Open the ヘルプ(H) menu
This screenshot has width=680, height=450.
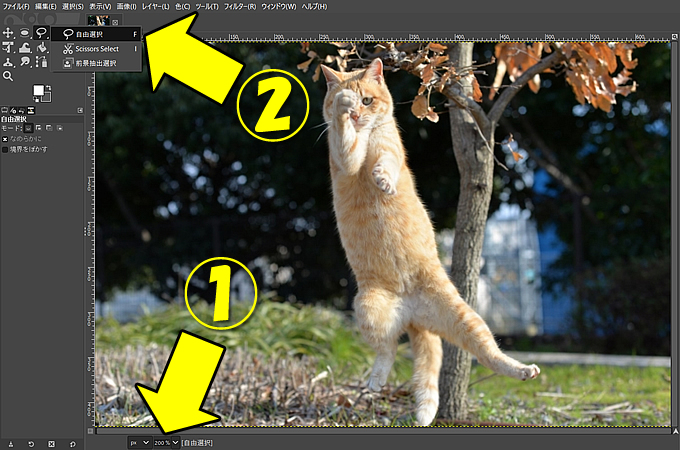click(x=314, y=7)
